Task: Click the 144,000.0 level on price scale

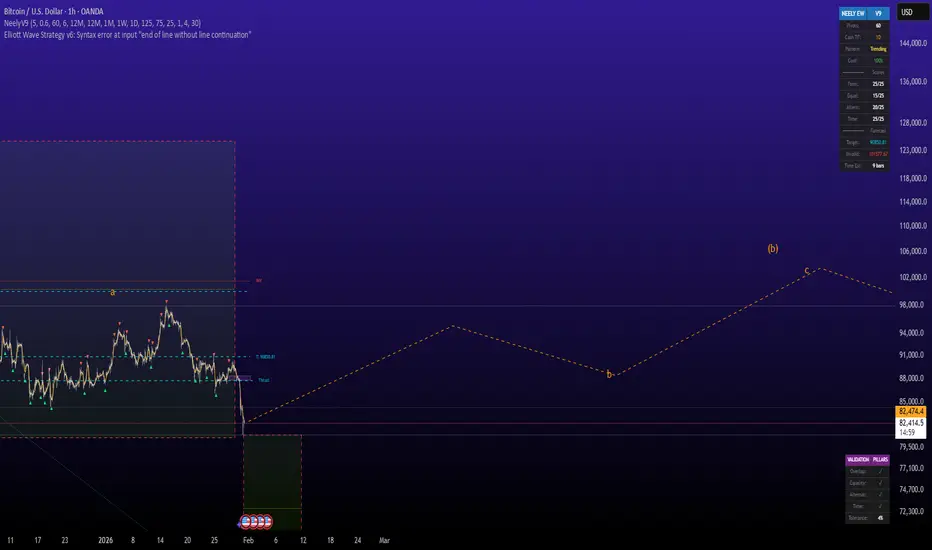Action: tap(910, 44)
